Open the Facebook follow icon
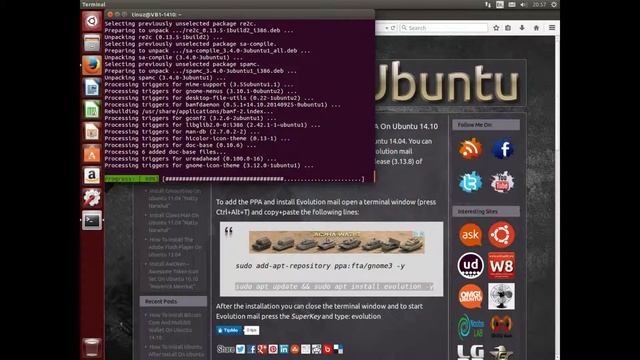The image size is (640, 360). click(502, 149)
